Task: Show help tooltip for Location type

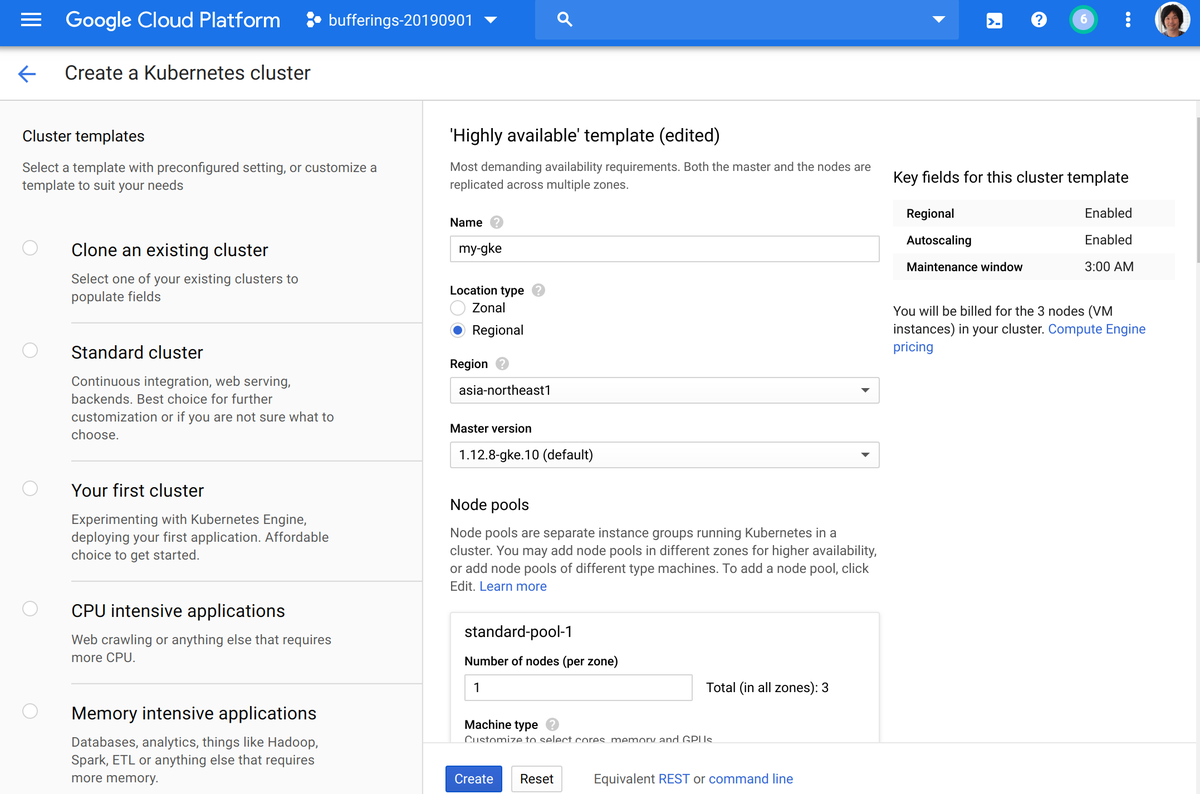Action: [538, 290]
